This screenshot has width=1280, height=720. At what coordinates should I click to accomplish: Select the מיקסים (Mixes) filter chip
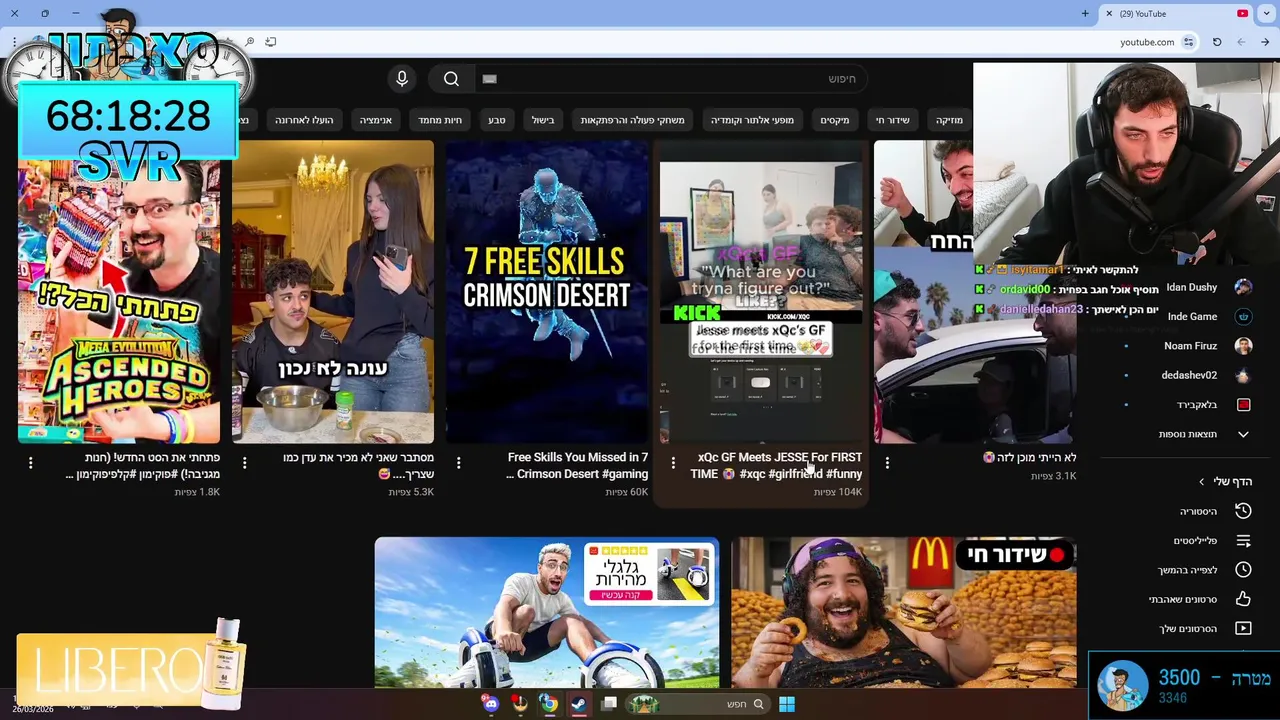(x=835, y=120)
